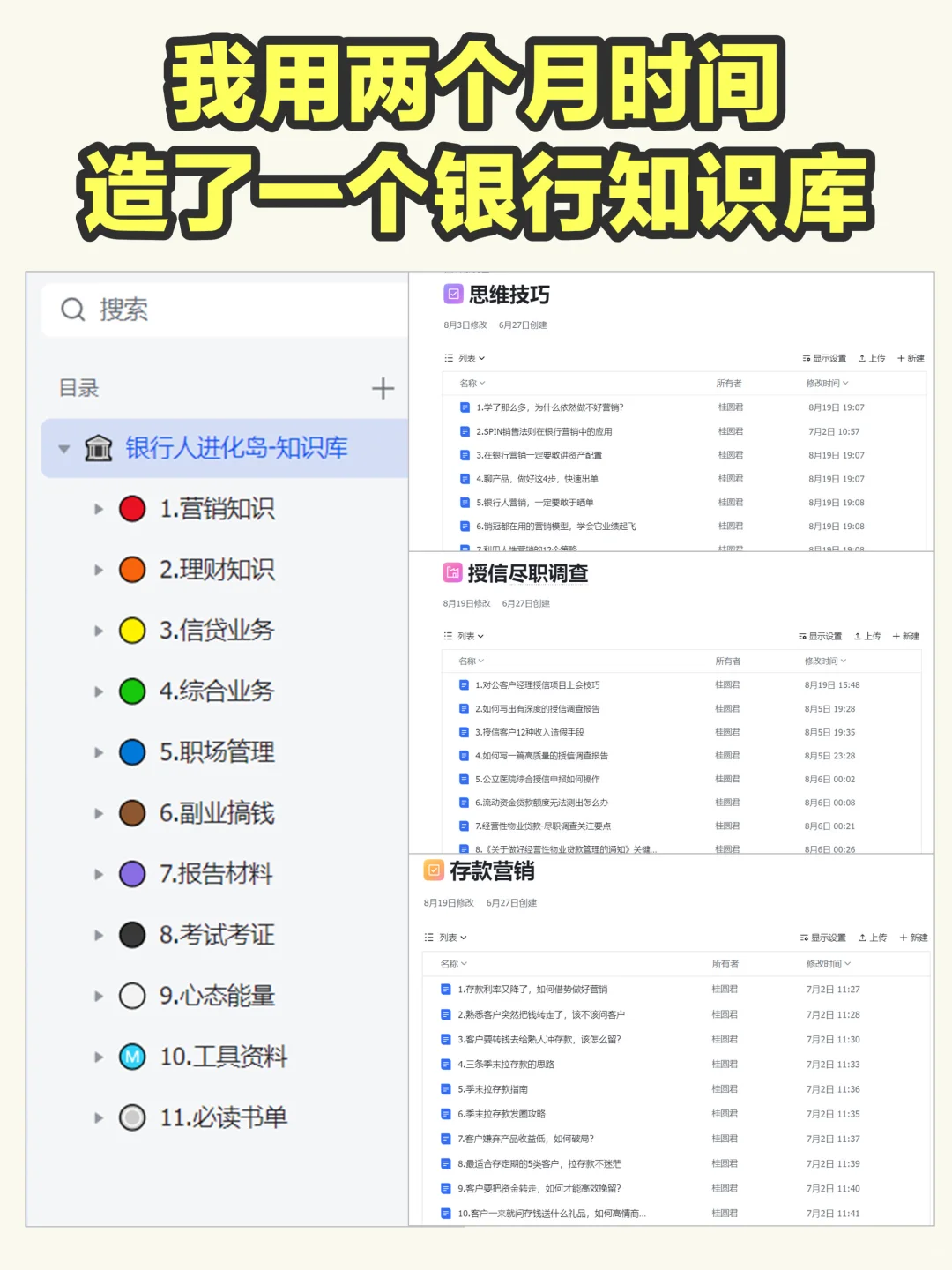952x1270 pixels.
Task: Click the document icon of 3.授信客户12种收入造假手段
Action: tap(464, 732)
